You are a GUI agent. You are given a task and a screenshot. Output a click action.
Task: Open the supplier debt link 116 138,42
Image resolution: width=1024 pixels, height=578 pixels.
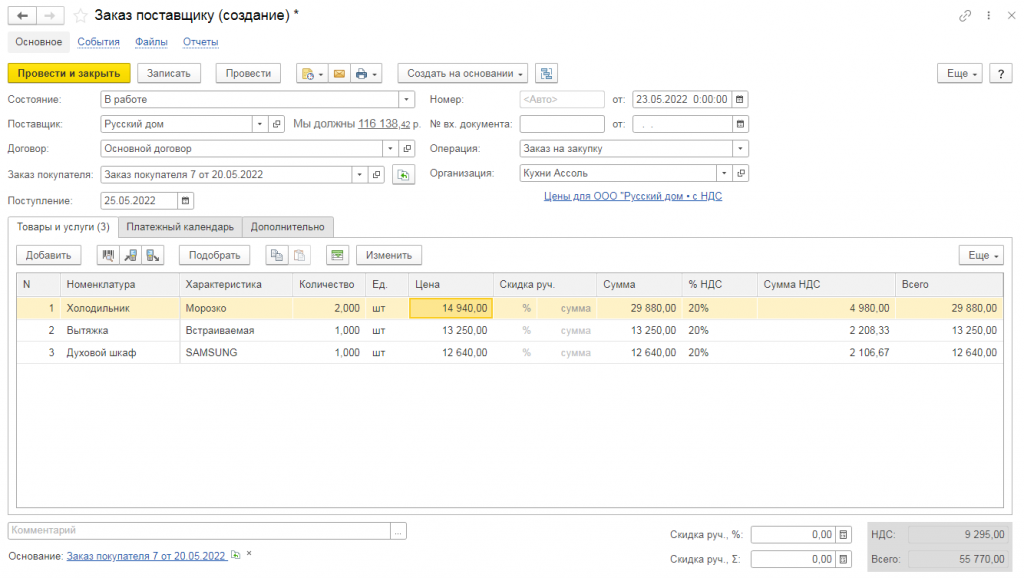(384, 124)
